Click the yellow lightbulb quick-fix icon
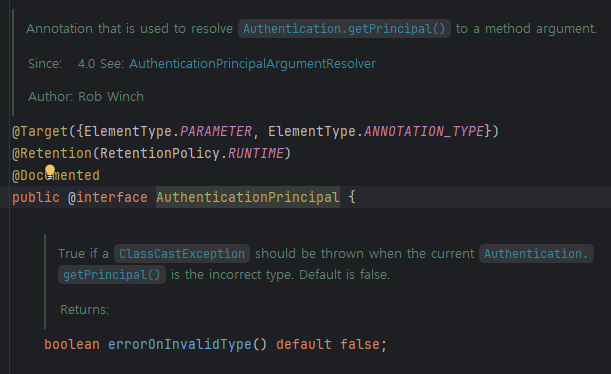The width and height of the screenshot is (611, 374). 50,172
